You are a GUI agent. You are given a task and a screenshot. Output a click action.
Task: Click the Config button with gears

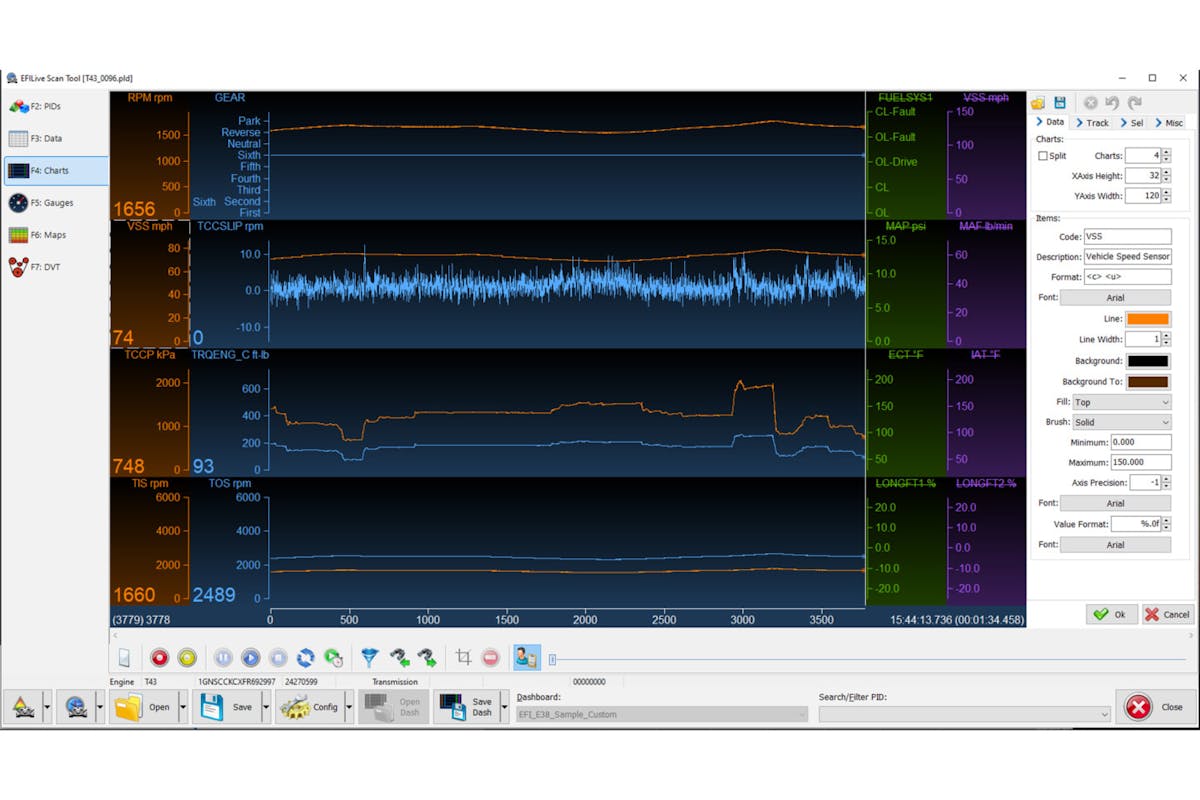(x=310, y=707)
